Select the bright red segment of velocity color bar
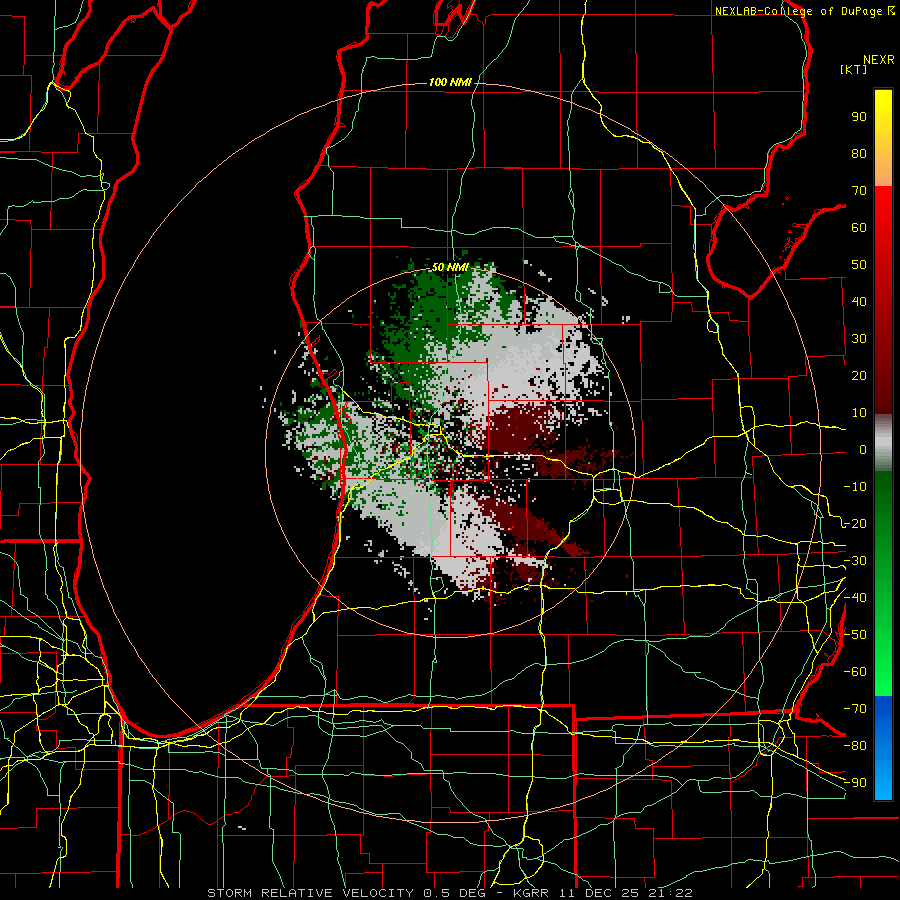Screen dimensions: 900x900 point(883,207)
